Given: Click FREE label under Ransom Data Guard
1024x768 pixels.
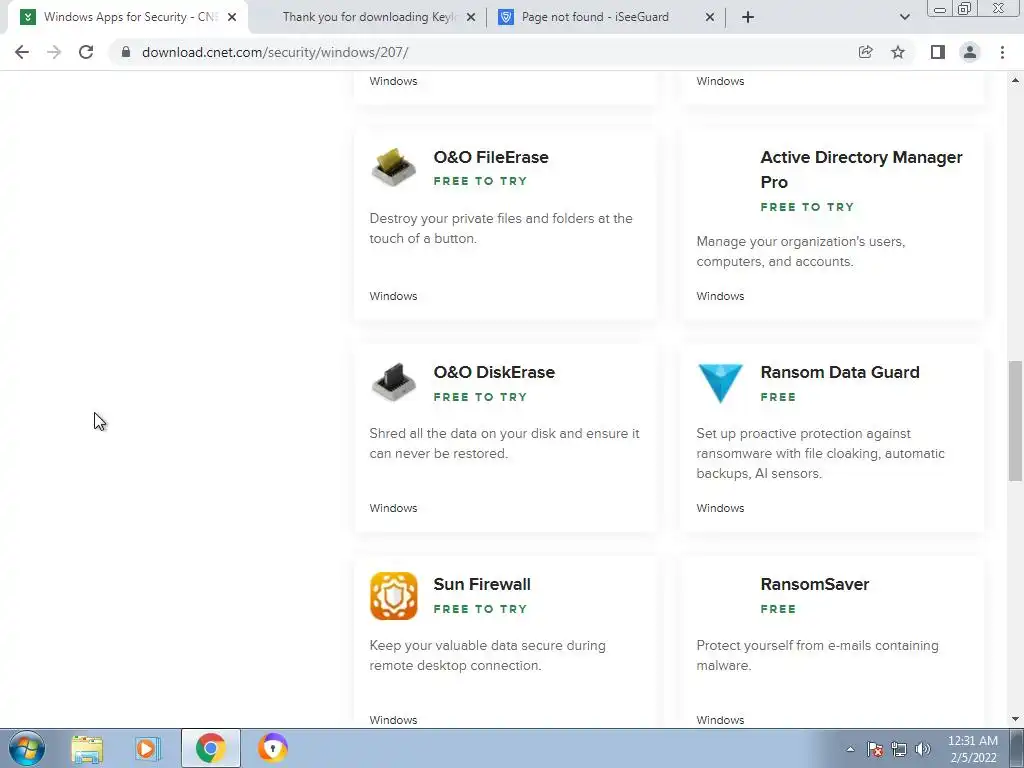Looking at the screenshot, I should point(778,397).
